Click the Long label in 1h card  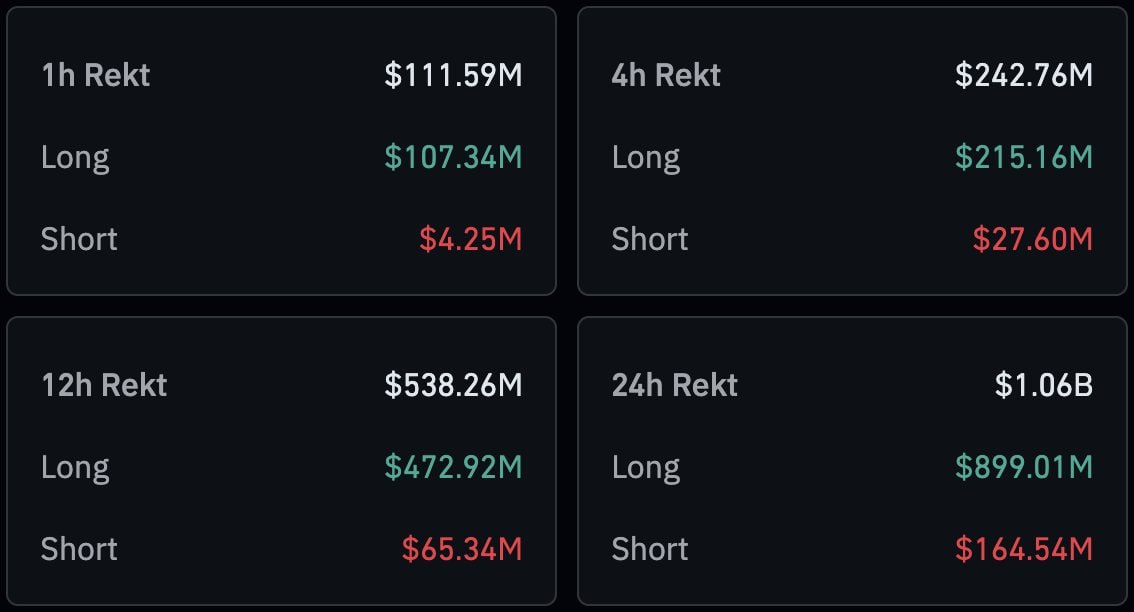pos(75,157)
